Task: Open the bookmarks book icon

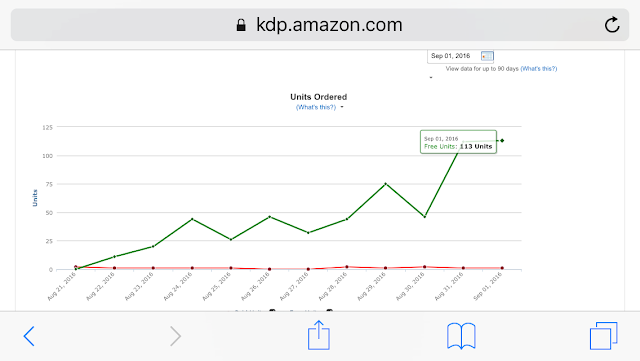Action: (x=461, y=336)
